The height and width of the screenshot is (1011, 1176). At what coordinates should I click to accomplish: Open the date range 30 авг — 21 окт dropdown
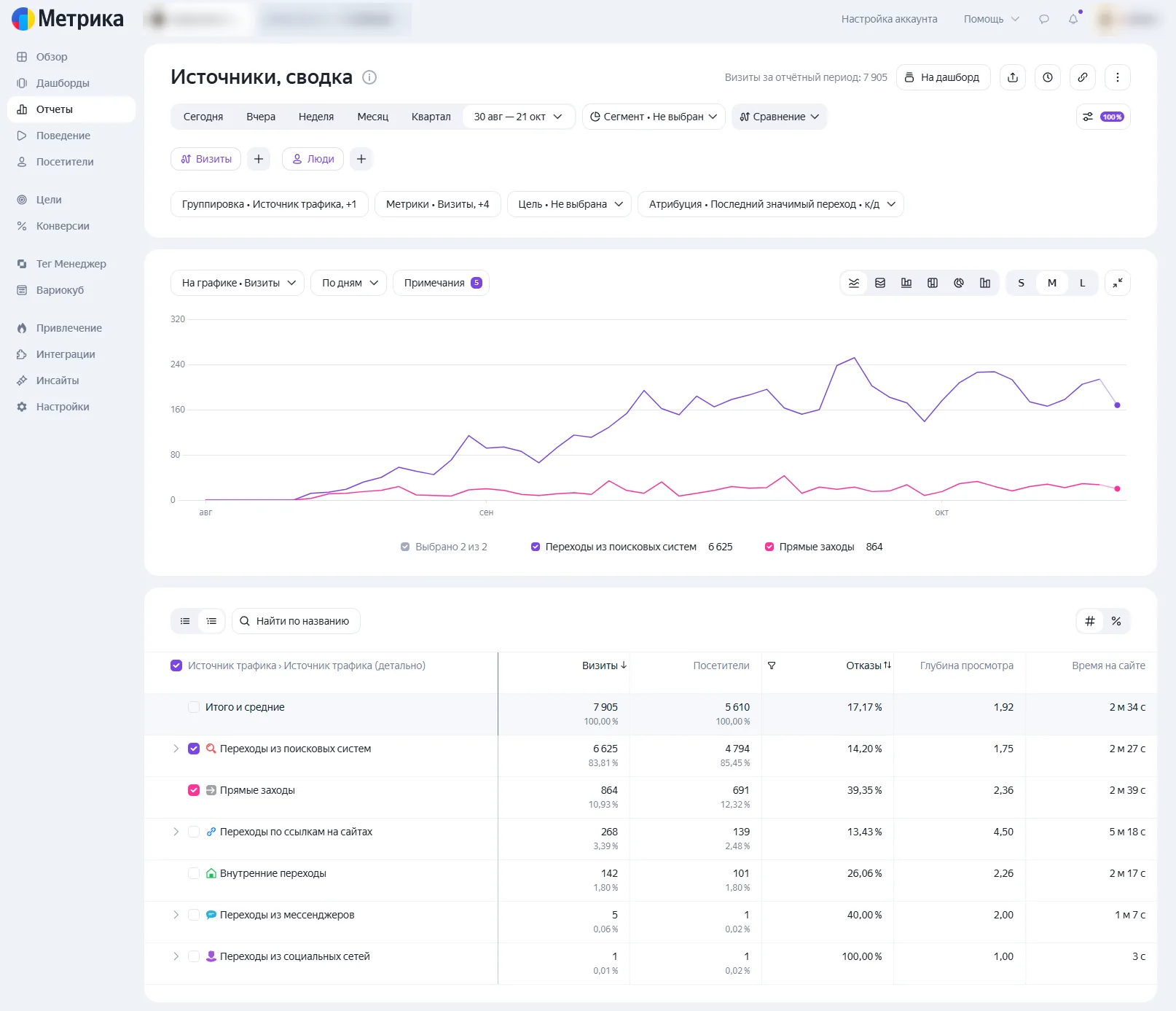coord(518,117)
